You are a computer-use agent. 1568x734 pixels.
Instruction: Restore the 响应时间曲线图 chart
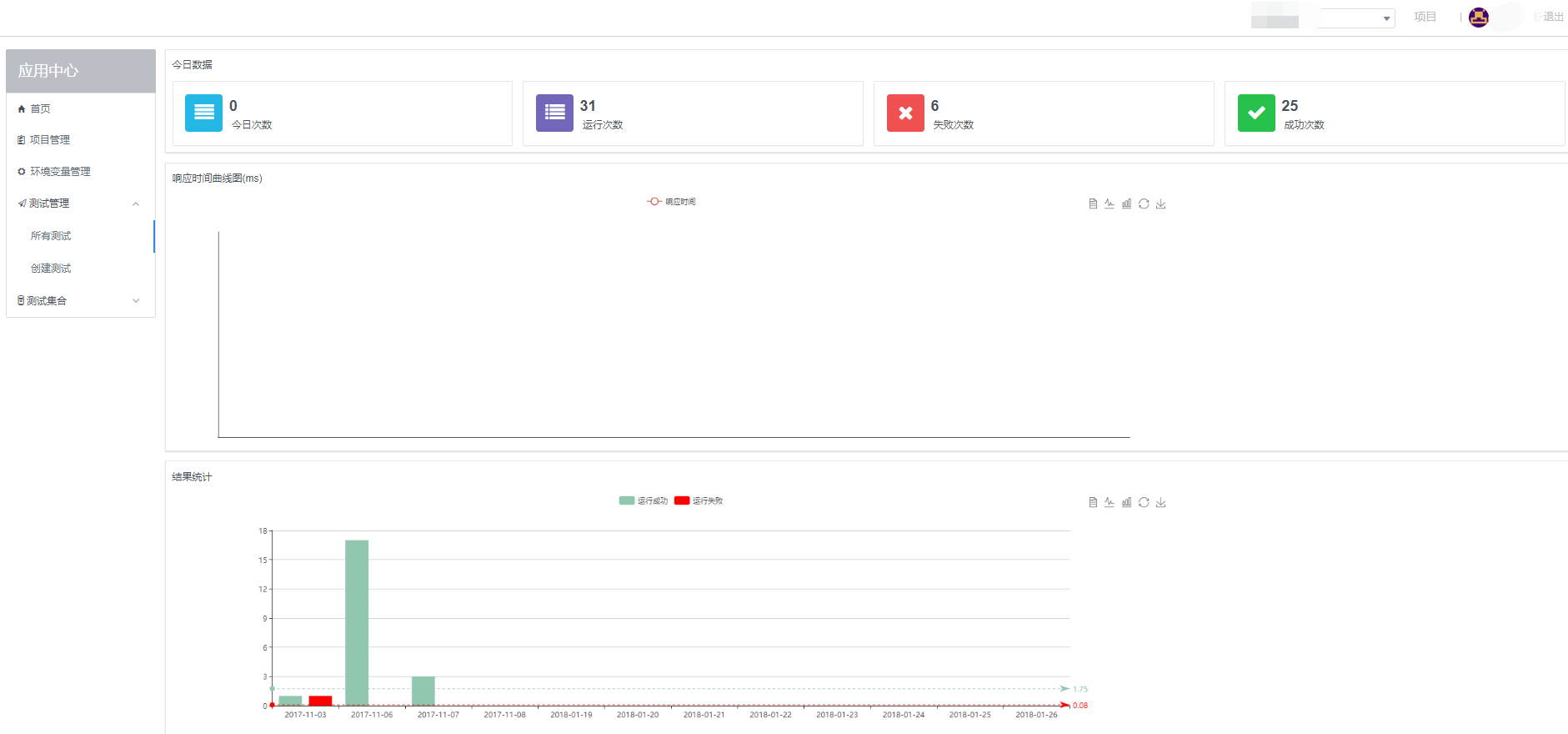pos(1144,204)
